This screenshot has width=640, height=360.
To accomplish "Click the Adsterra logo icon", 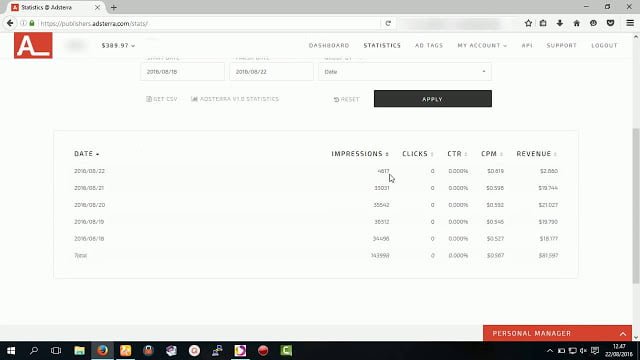I will click(x=33, y=45).
